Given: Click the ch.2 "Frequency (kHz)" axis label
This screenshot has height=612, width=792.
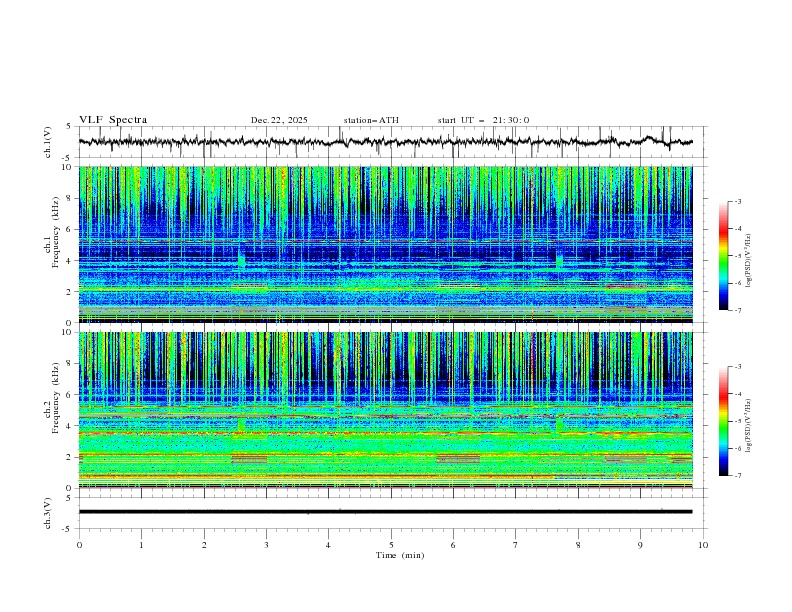Looking at the screenshot, I should coord(56,398).
